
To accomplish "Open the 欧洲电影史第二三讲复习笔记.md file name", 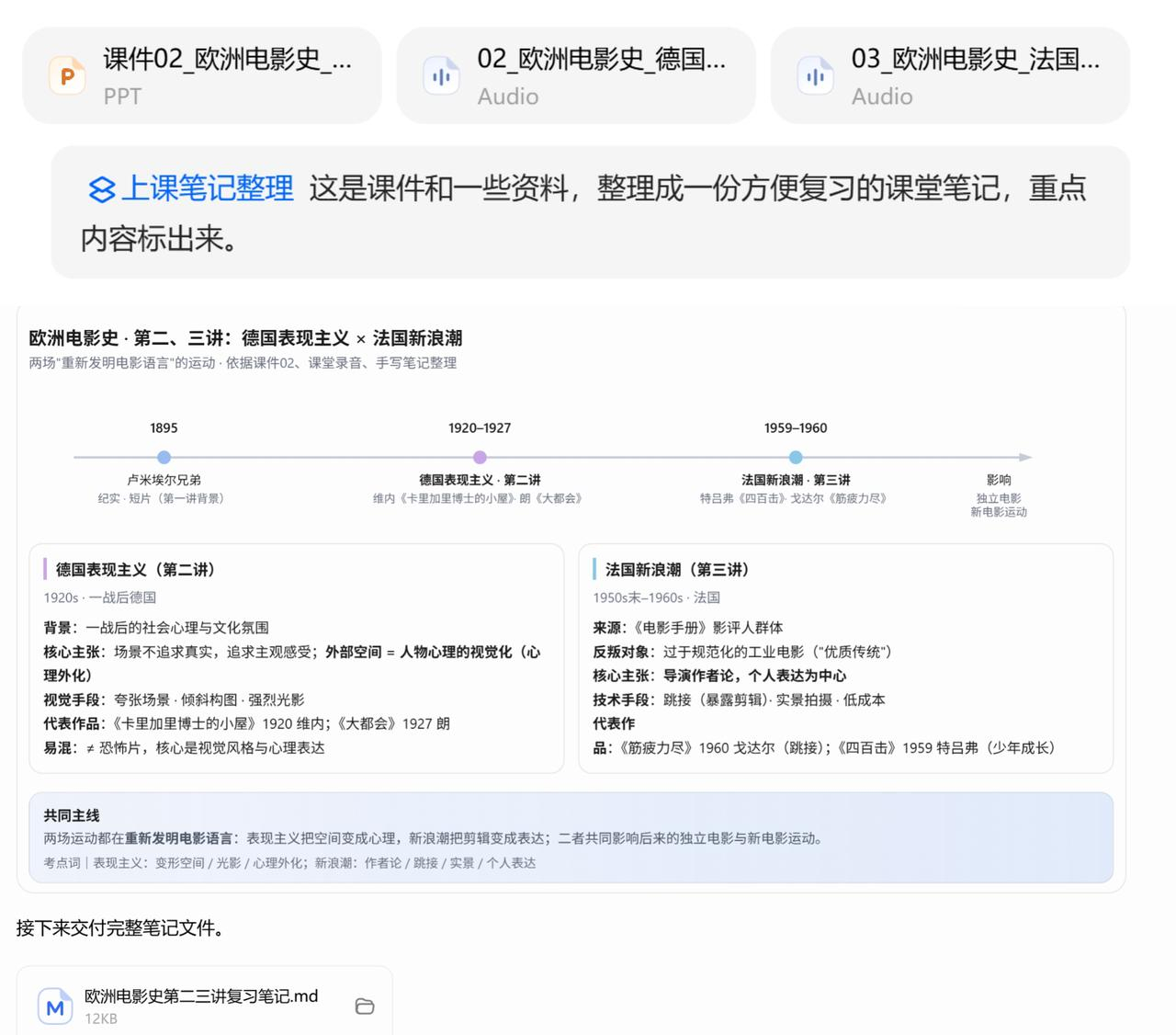I will (201, 996).
